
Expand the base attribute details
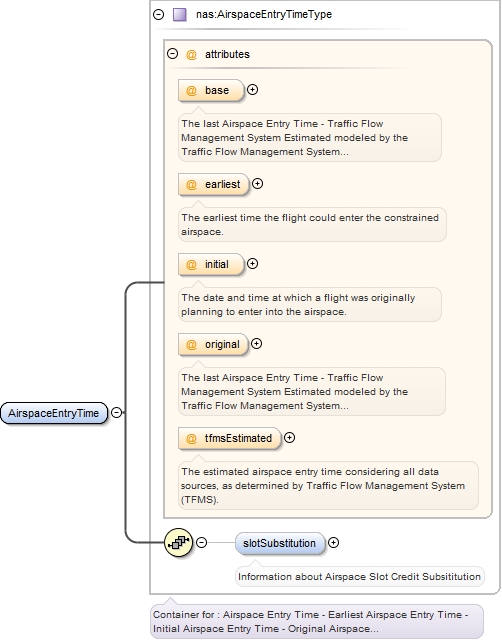(x=253, y=90)
